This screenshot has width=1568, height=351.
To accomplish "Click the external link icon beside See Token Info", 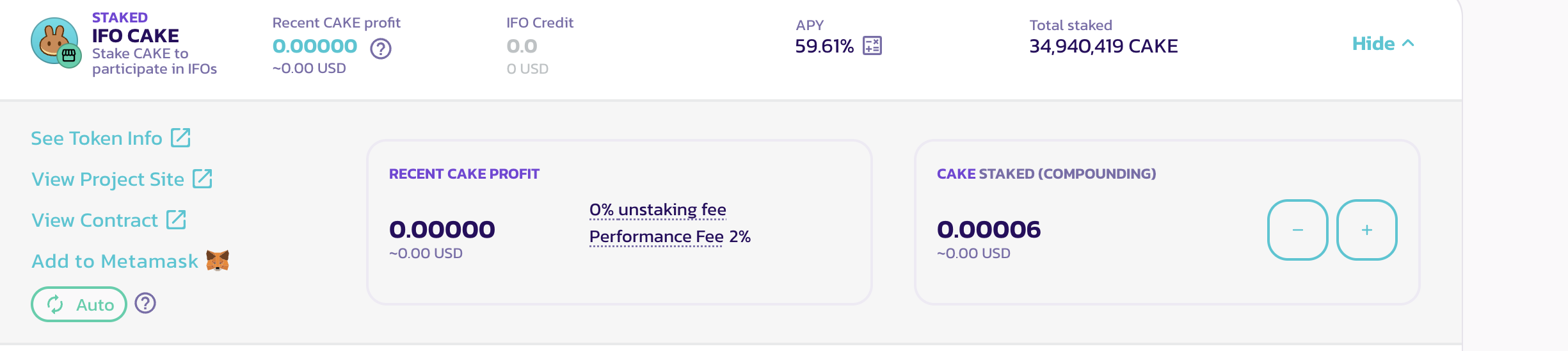I will 180,137.
